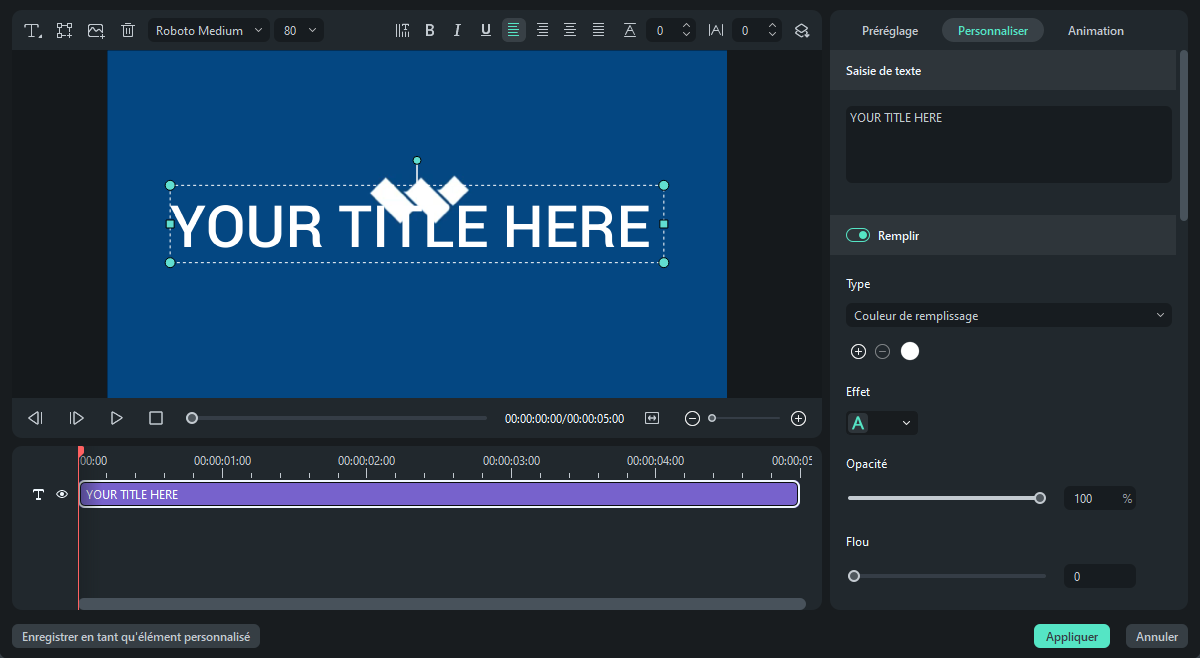Hide the YOUR TITLE HERE track
The image size is (1200, 658).
pos(62,494)
